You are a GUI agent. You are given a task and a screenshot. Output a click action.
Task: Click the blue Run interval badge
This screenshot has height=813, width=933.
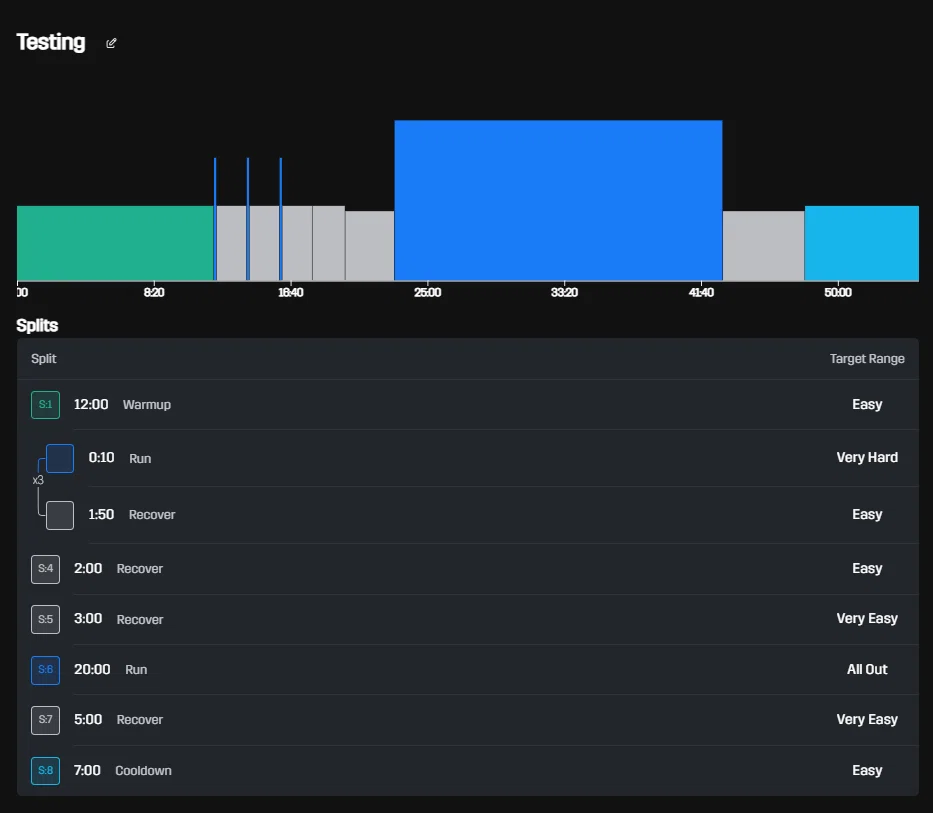[60, 458]
